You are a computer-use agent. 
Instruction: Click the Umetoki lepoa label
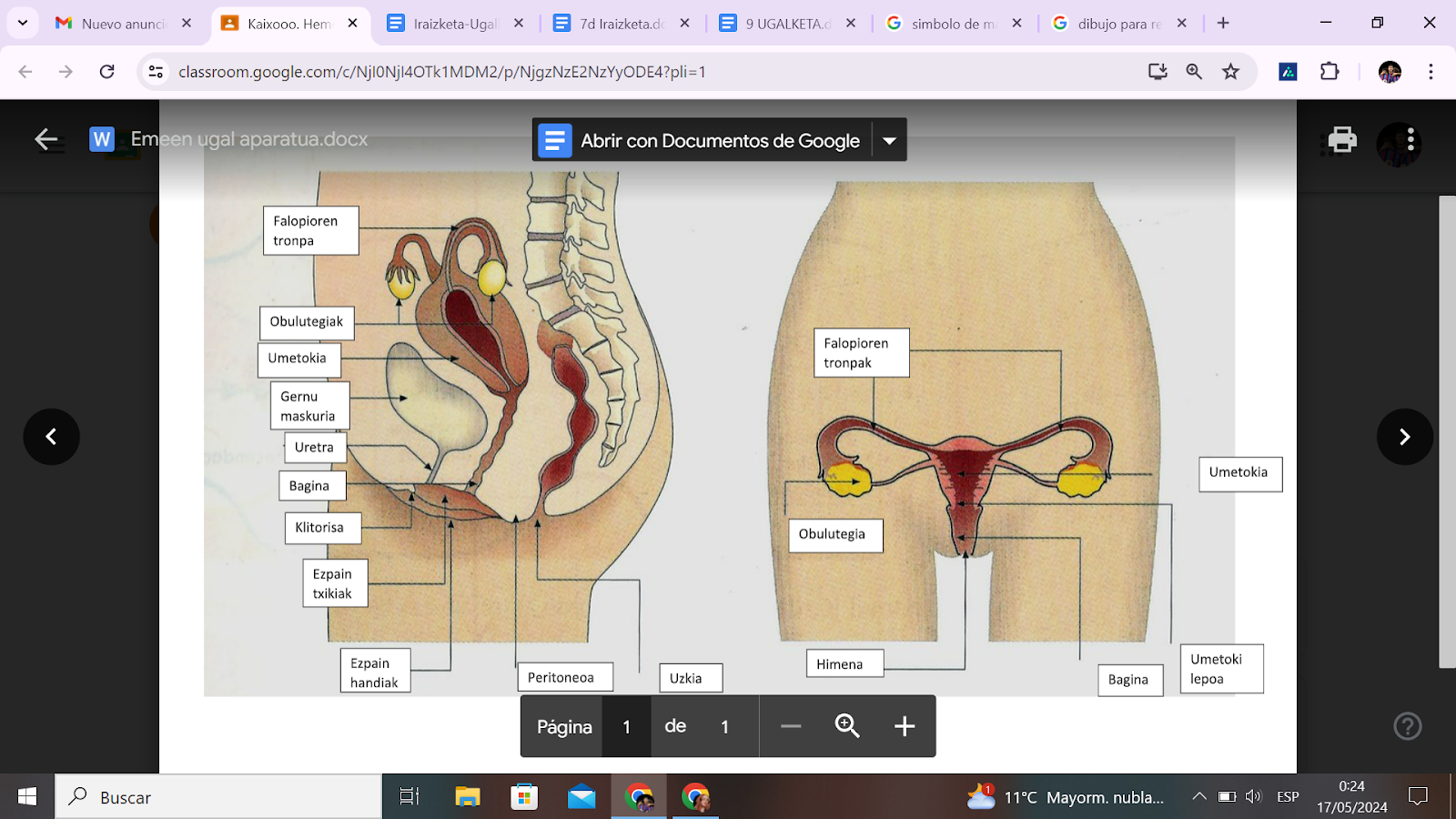coord(1222,669)
